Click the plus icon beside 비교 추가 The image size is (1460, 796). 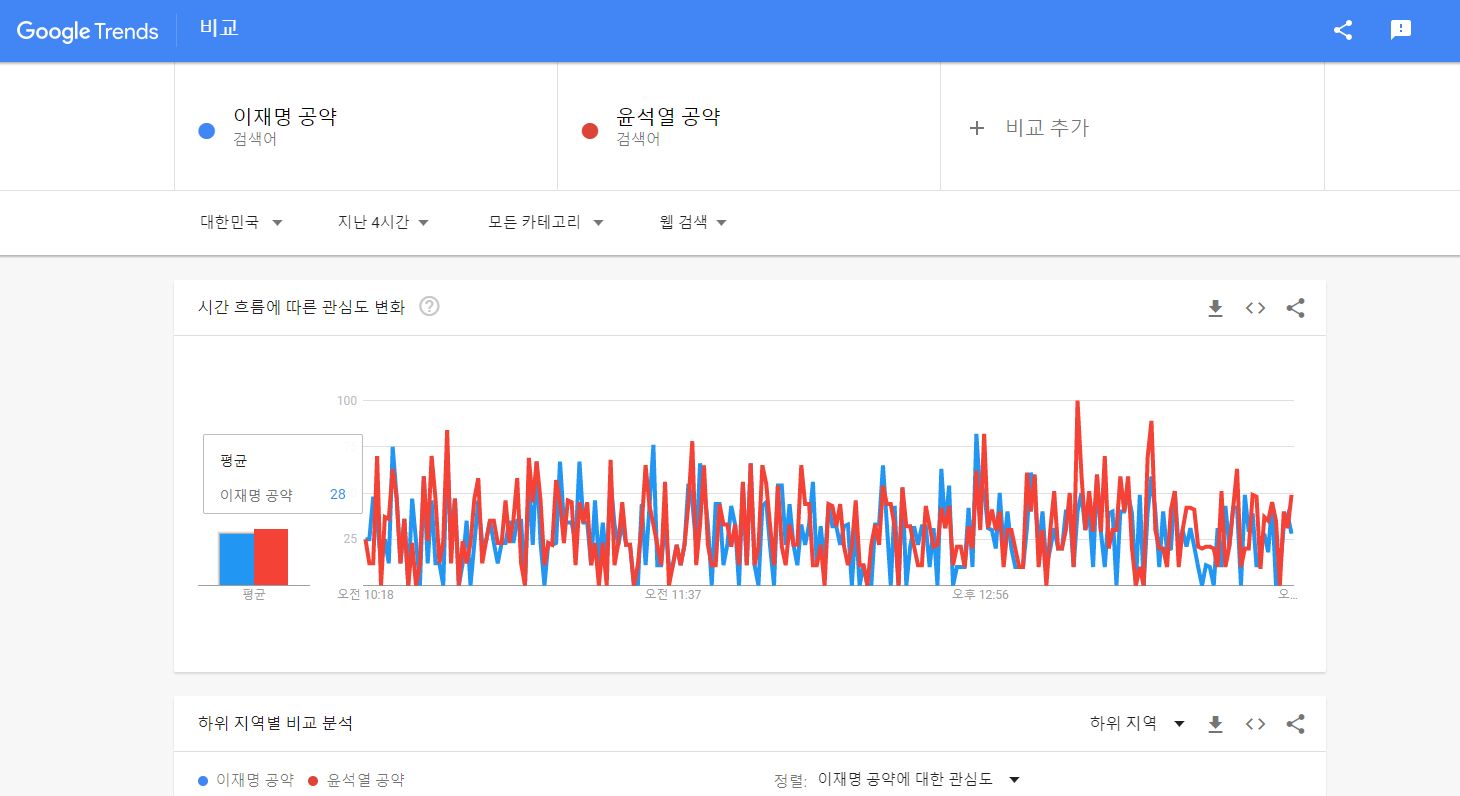click(977, 128)
